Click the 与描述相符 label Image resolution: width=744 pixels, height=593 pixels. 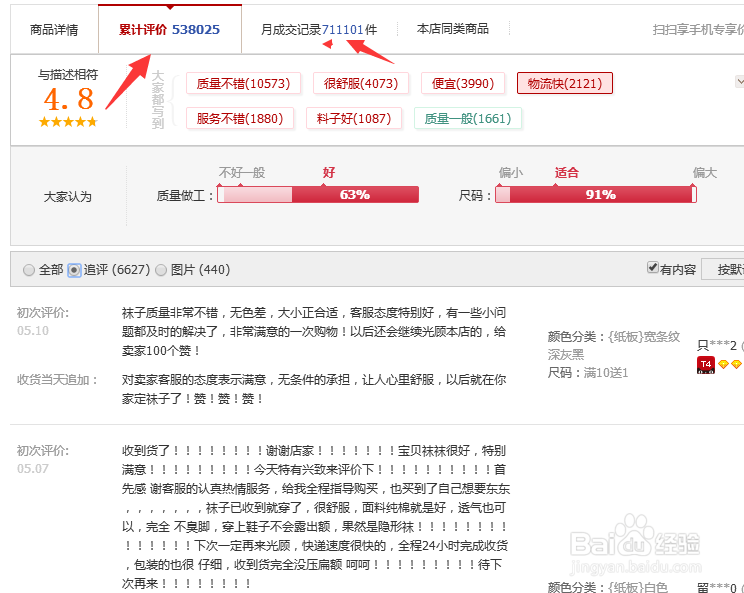point(68,74)
